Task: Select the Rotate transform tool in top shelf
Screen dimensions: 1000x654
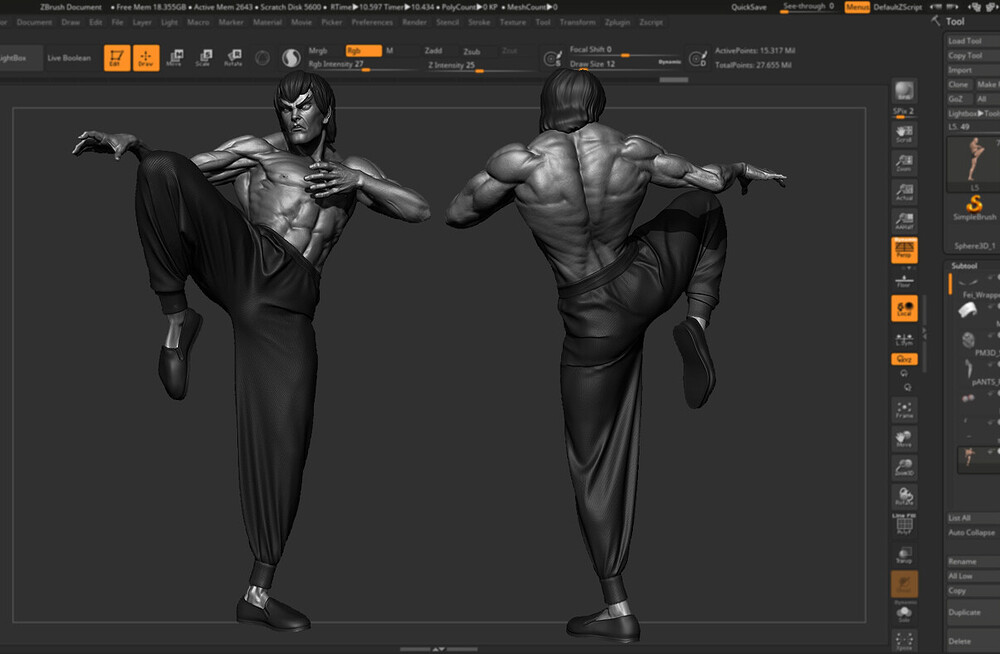Action: pos(233,58)
